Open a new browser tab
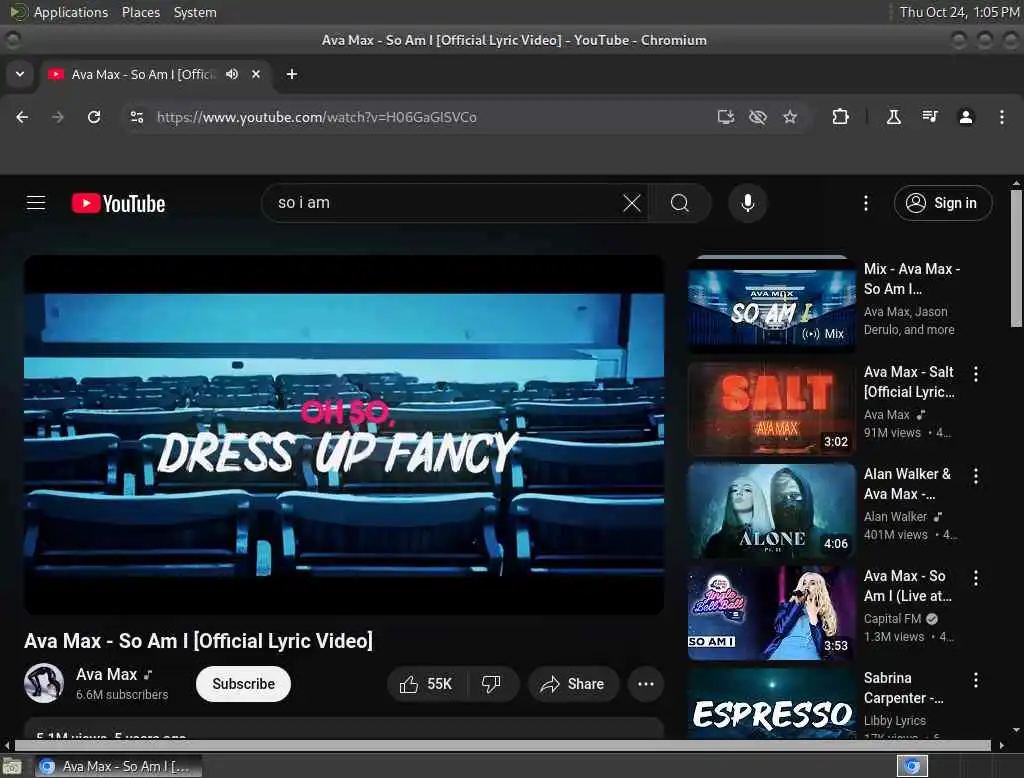This screenshot has height=778, width=1024. [292, 74]
